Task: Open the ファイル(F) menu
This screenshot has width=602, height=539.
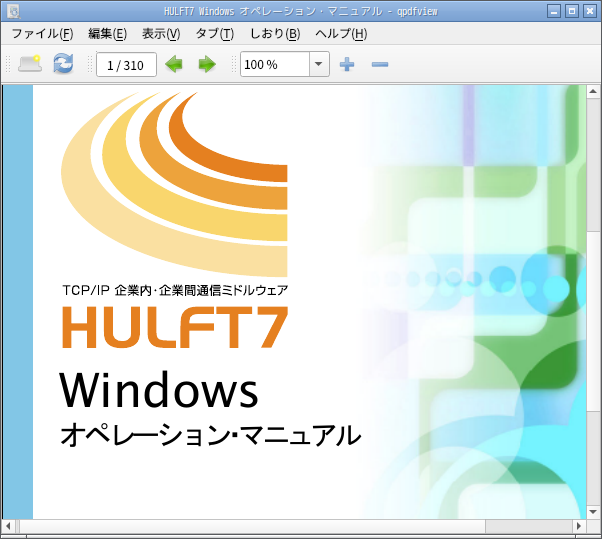Action: pos(42,34)
